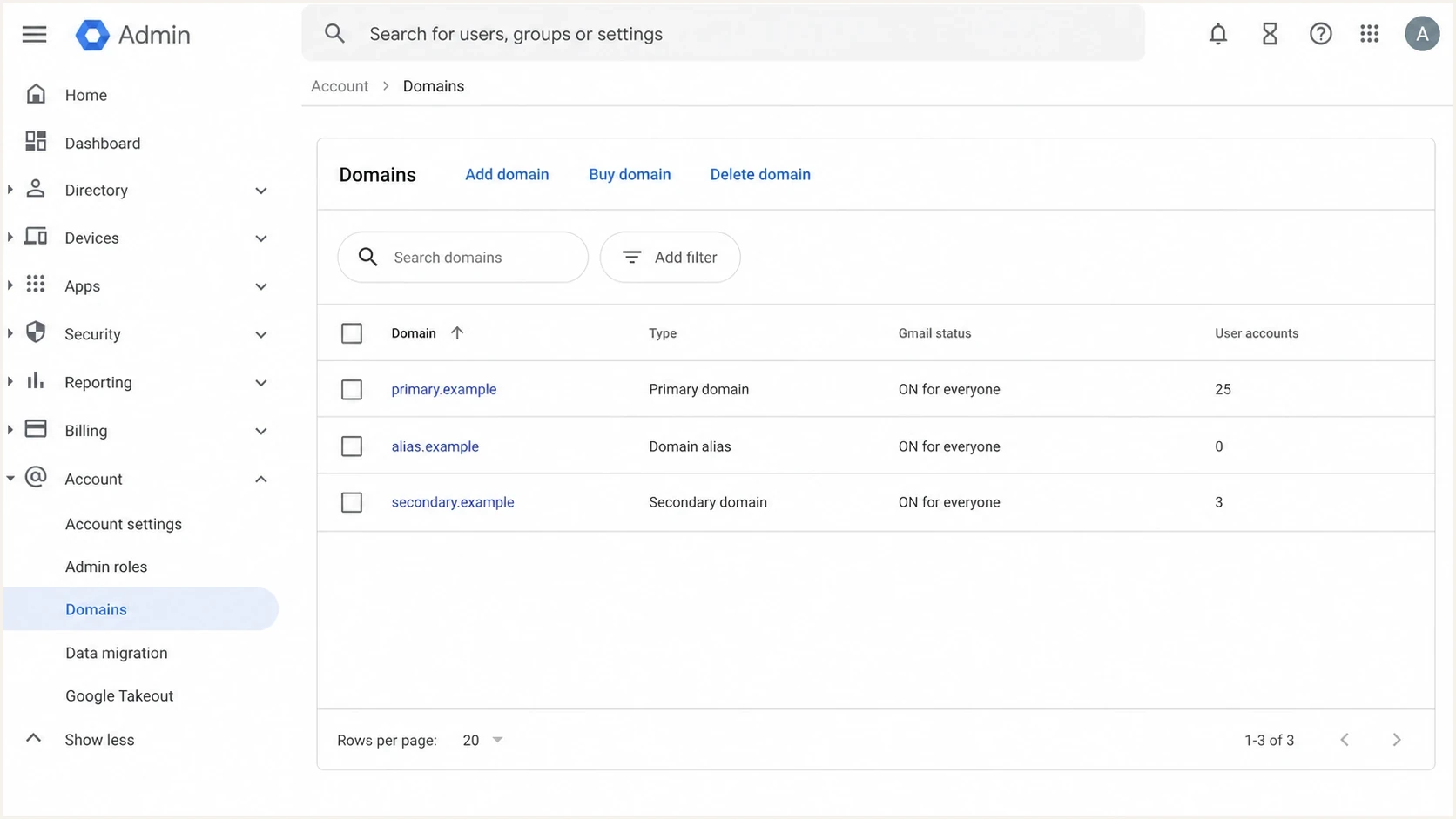1456x819 pixels.
Task: Go to next page arrow
Action: click(x=1397, y=740)
